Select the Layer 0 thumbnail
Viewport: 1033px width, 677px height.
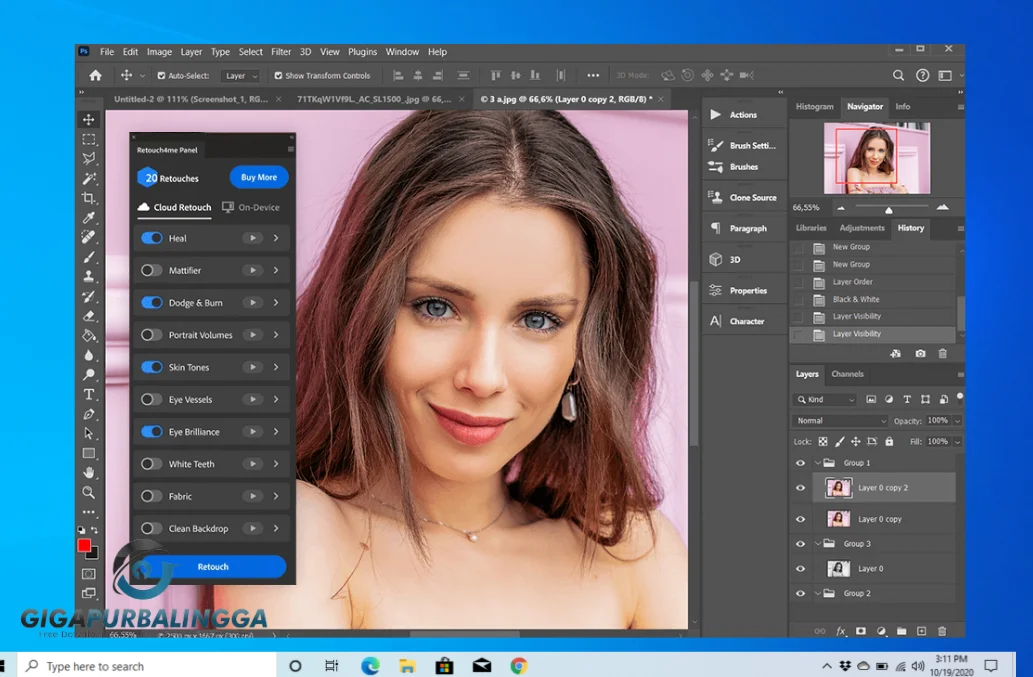pos(838,568)
